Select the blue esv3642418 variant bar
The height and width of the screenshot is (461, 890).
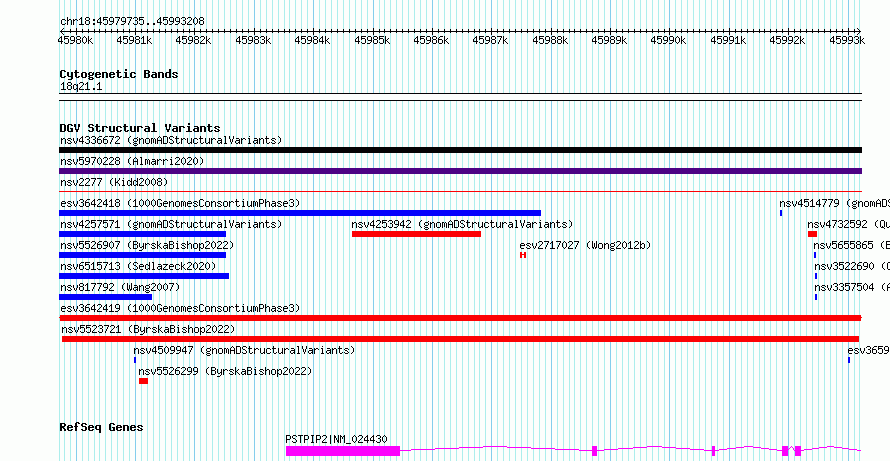(300, 213)
